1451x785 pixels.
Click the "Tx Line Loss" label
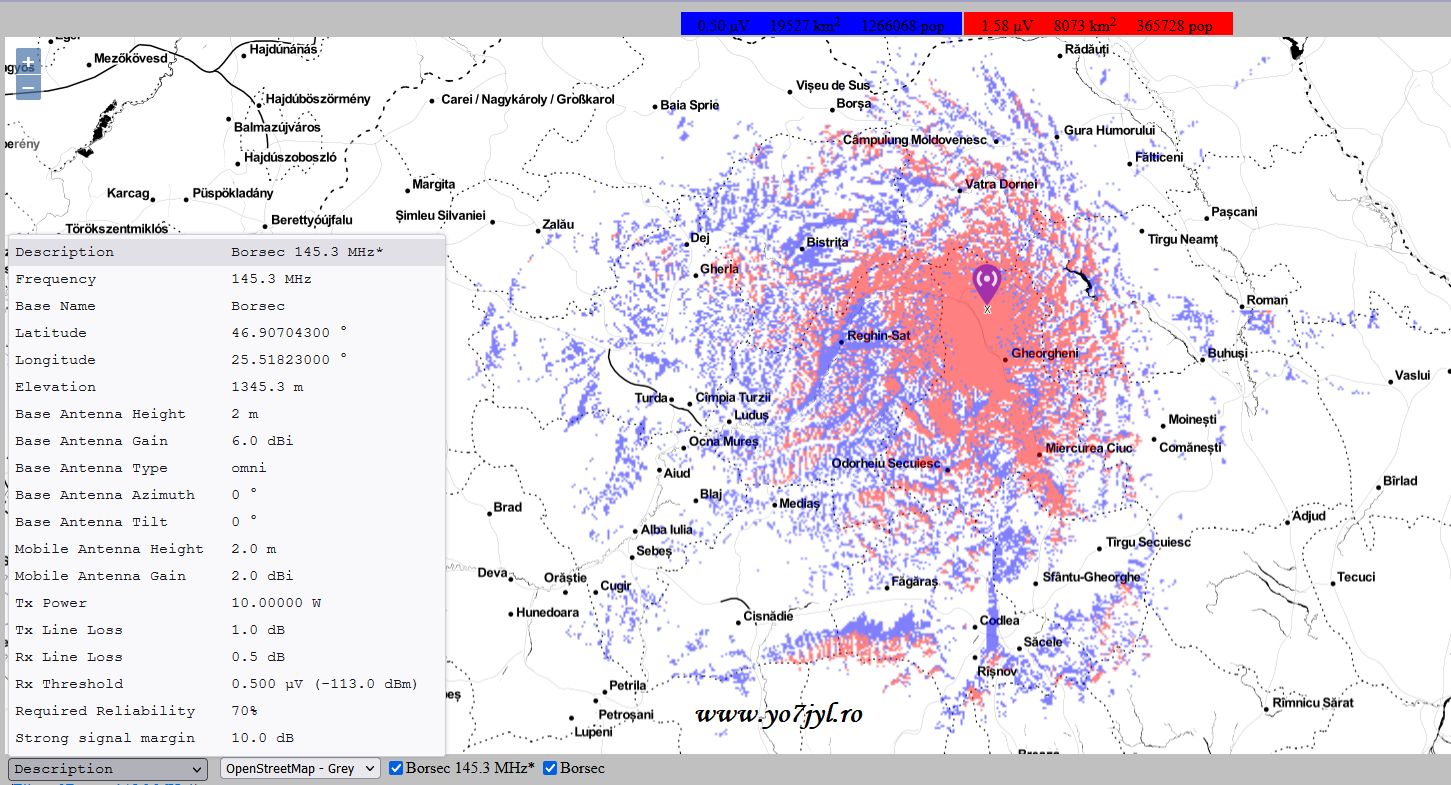coord(69,630)
